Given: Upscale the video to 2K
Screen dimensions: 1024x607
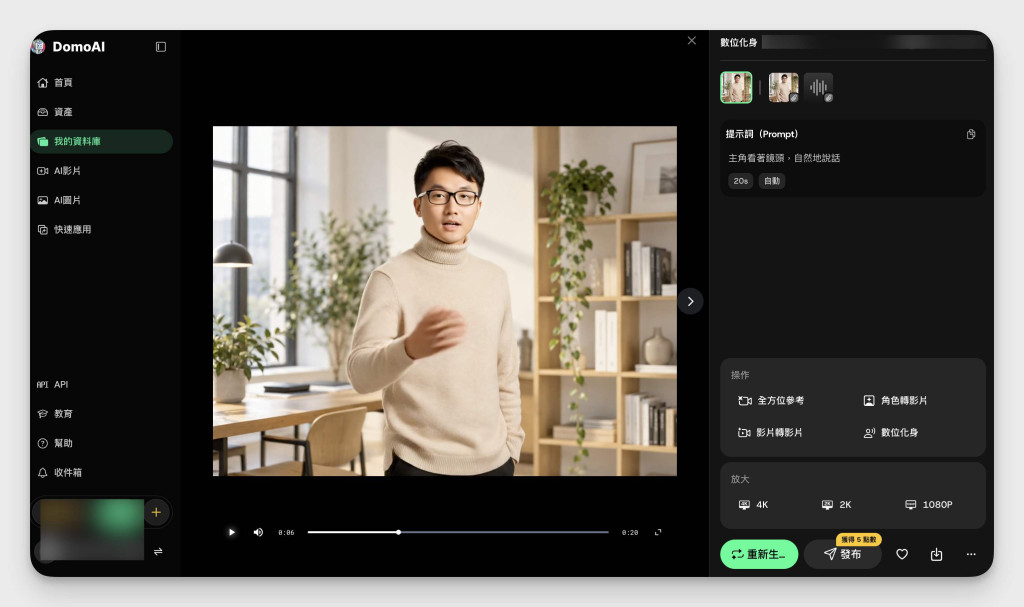Looking at the screenshot, I should (837, 504).
